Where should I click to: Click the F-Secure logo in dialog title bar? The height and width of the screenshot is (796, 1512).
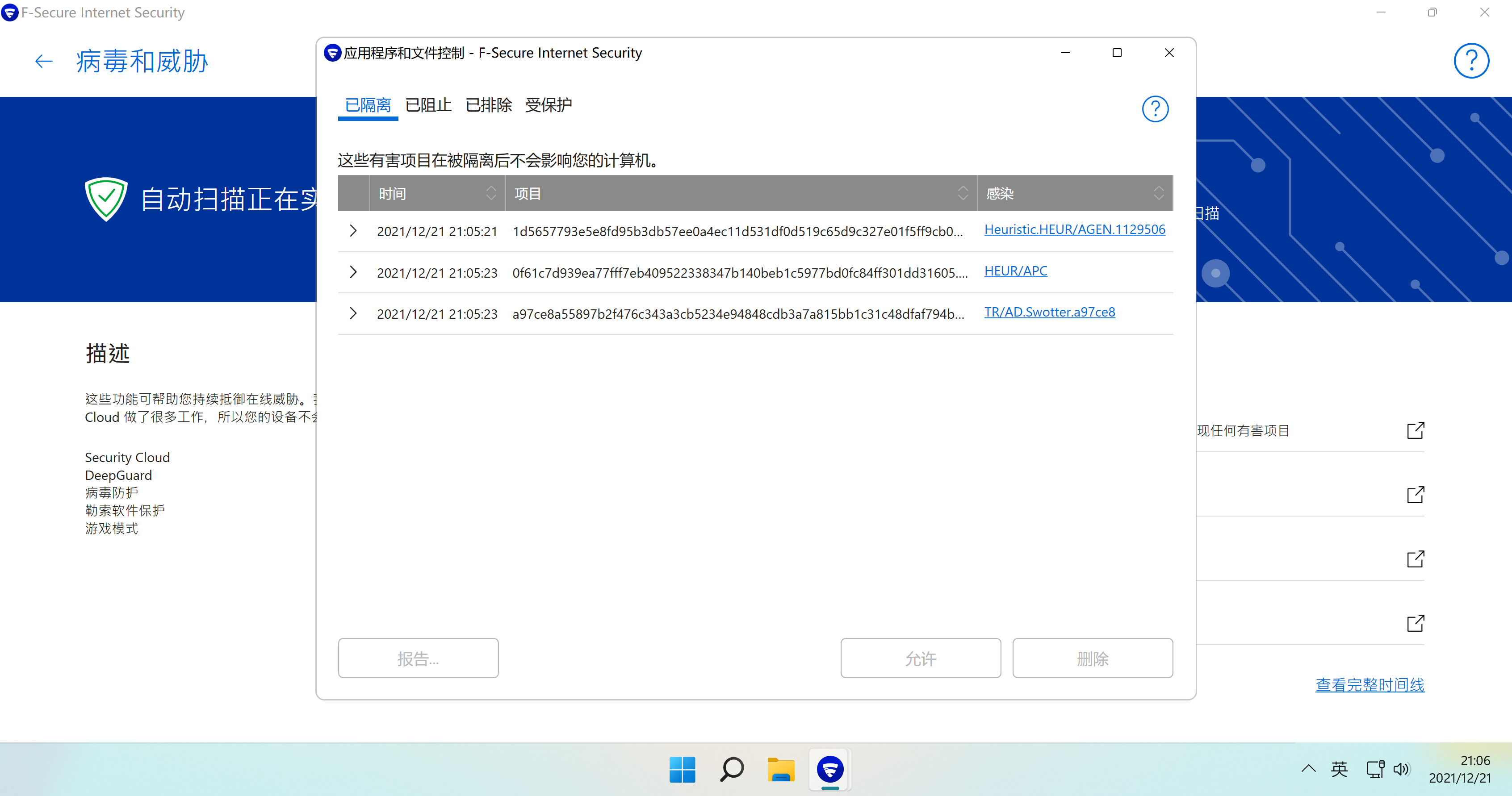tap(332, 53)
